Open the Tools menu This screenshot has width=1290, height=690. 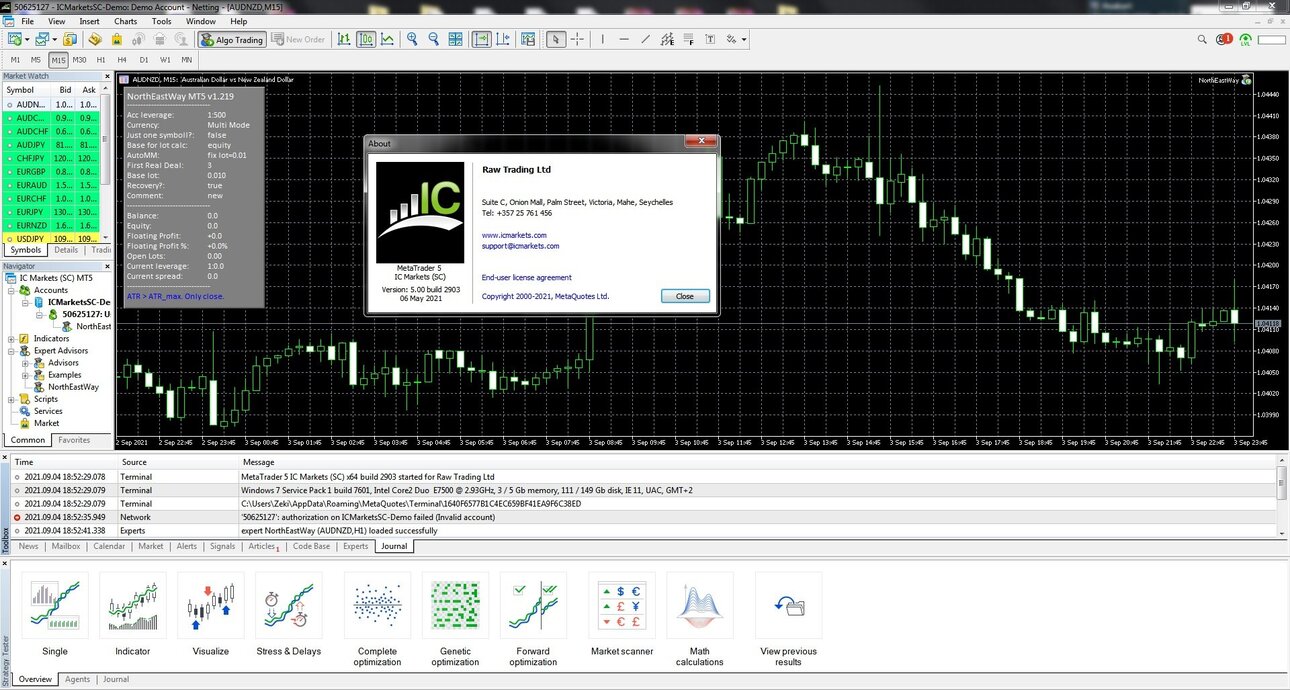click(x=161, y=21)
